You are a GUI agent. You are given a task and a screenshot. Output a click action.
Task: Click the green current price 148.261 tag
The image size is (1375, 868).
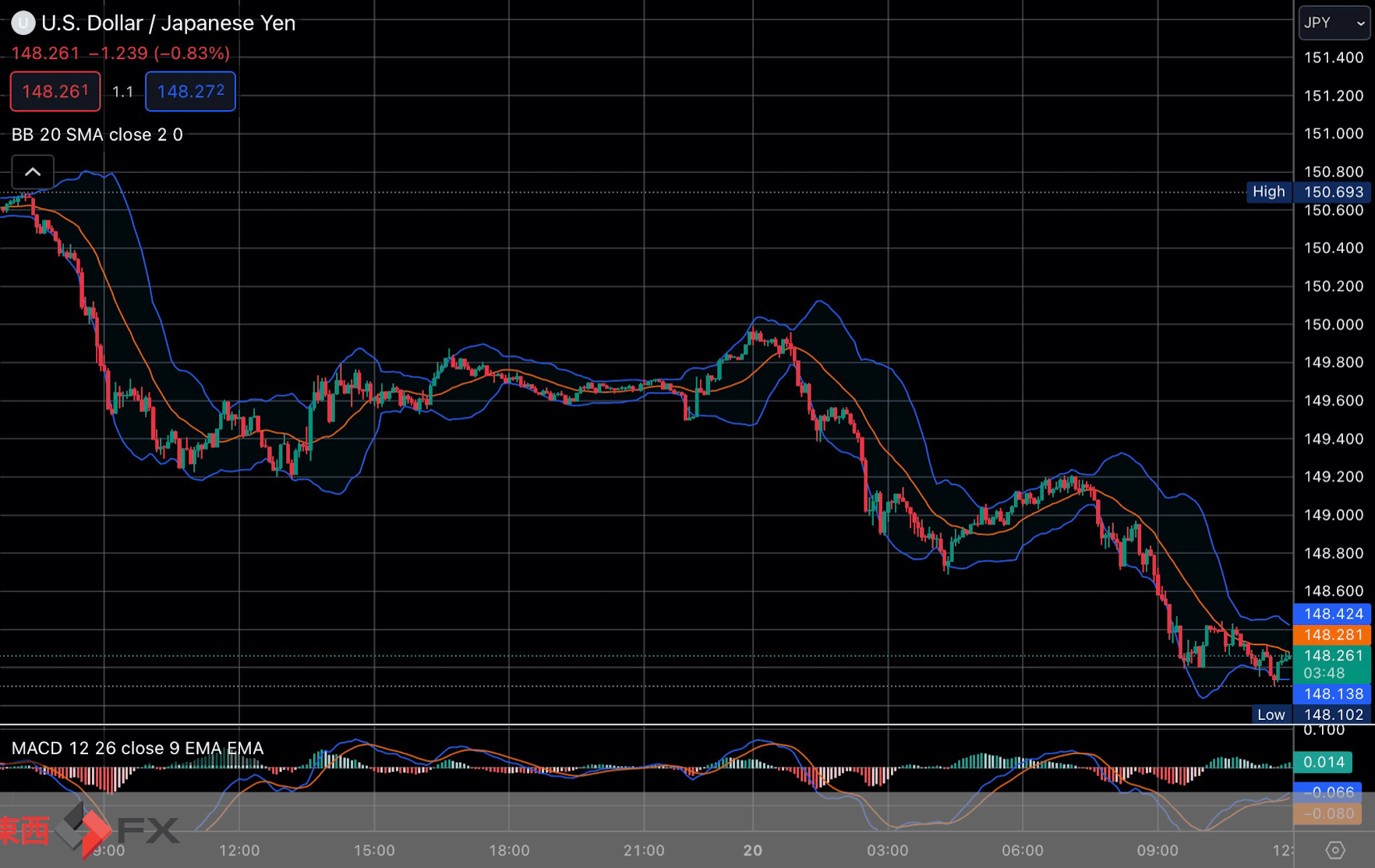pos(1333,656)
